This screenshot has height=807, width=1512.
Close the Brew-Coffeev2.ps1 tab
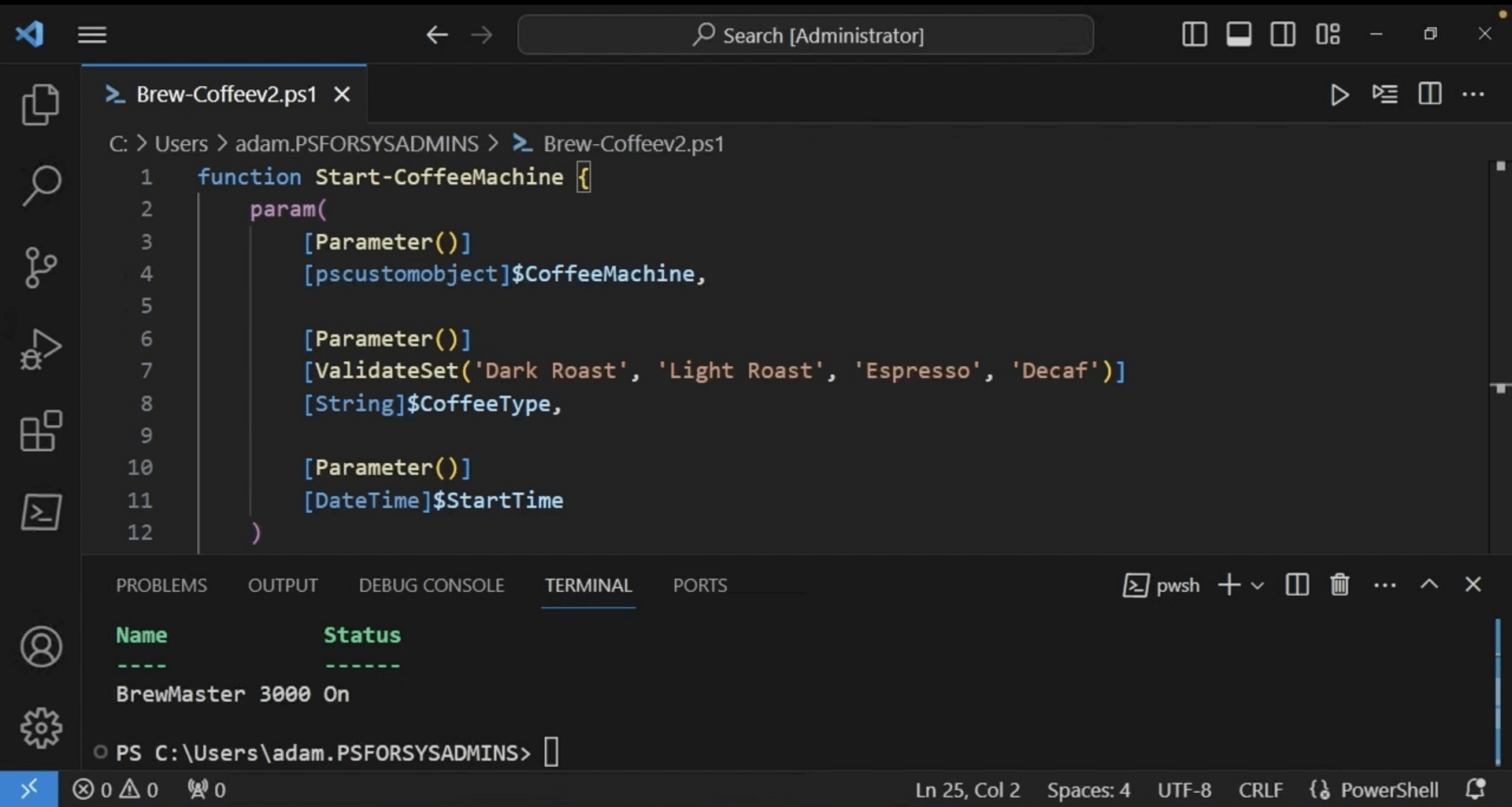tap(342, 94)
